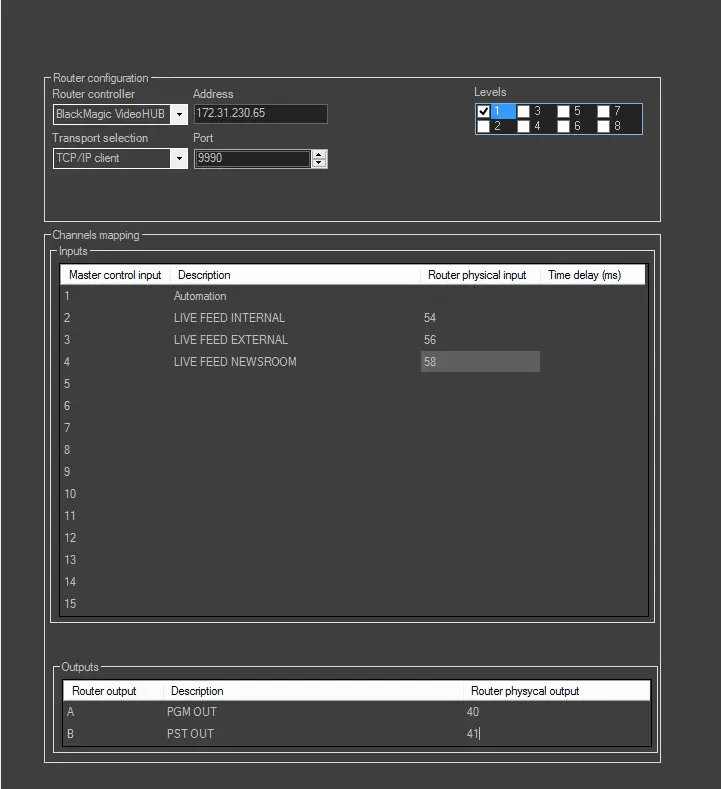Screen dimensions: 721x789
Task: Click router physical input cell showing 56
Action: tap(430, 340)
